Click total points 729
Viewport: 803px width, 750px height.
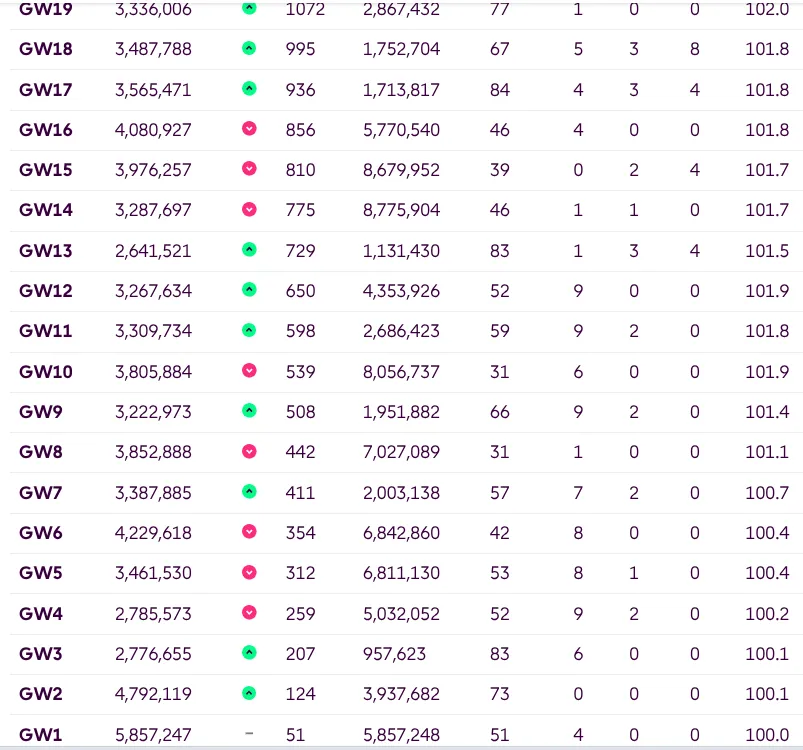tap(301, 251)
